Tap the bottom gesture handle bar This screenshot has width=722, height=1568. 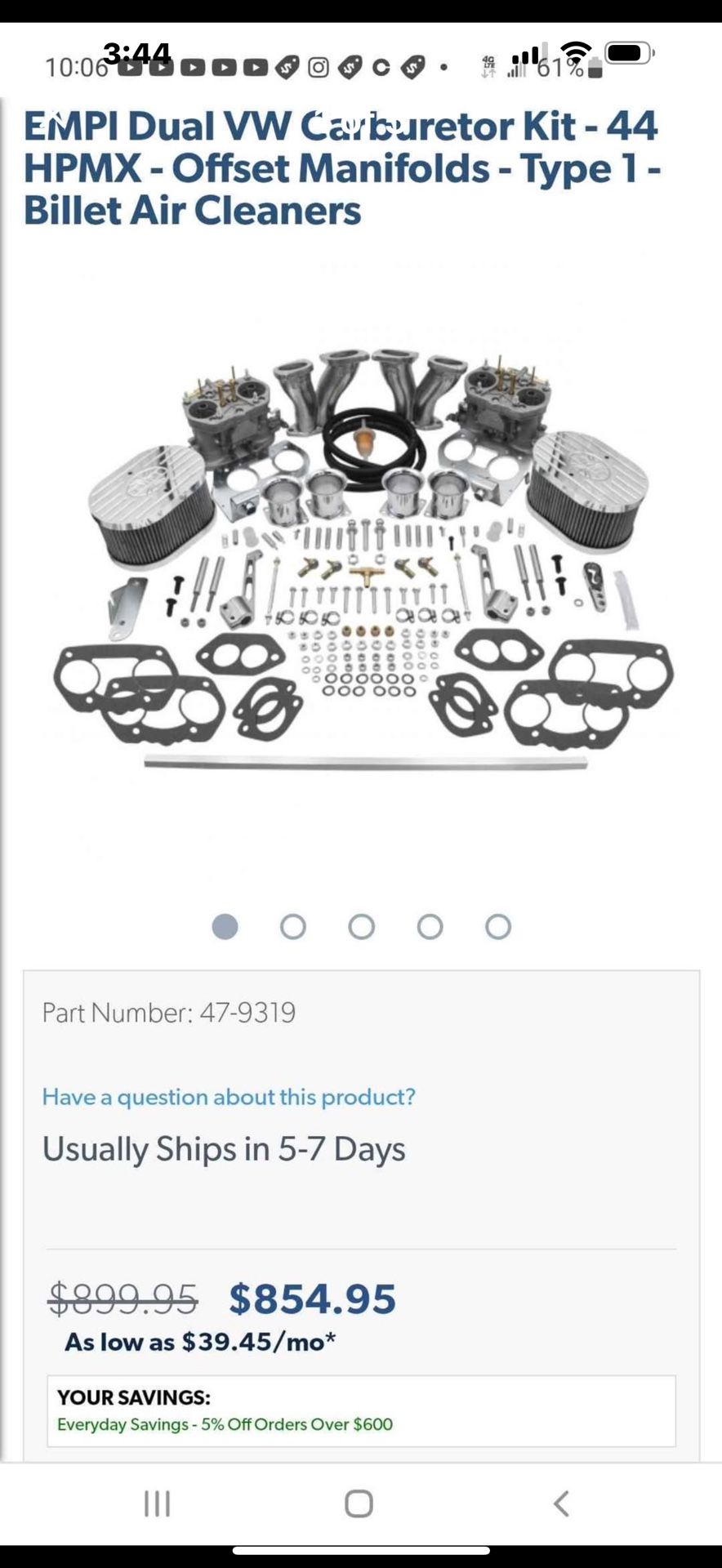(361, 1550)
